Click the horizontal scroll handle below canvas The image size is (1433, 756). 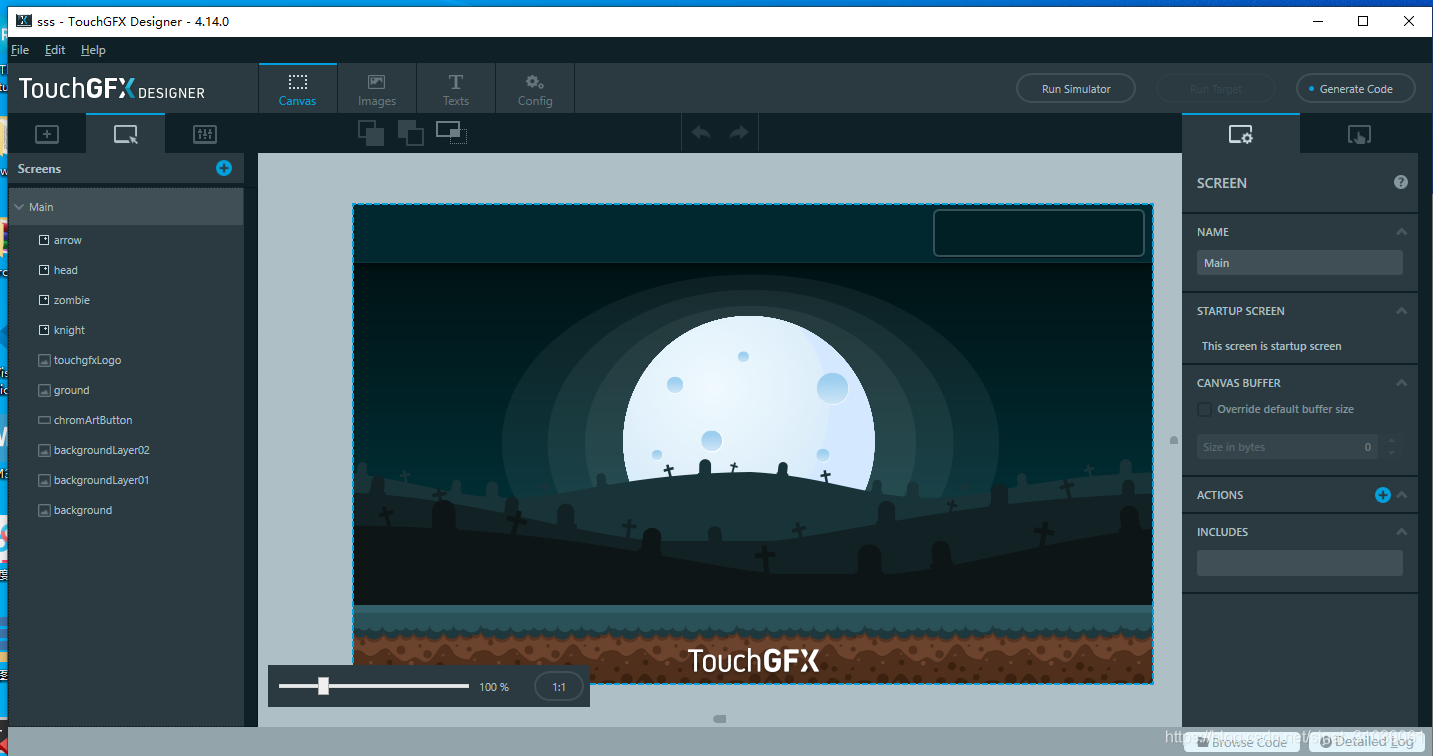point(719,718)
